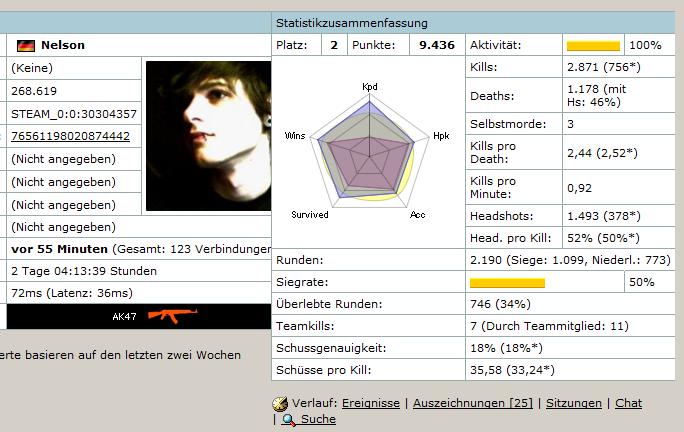684x432 pixels.
Task: Click the Kpd label on radar chart
Action: pyautogui.click(x=370, y=87)
